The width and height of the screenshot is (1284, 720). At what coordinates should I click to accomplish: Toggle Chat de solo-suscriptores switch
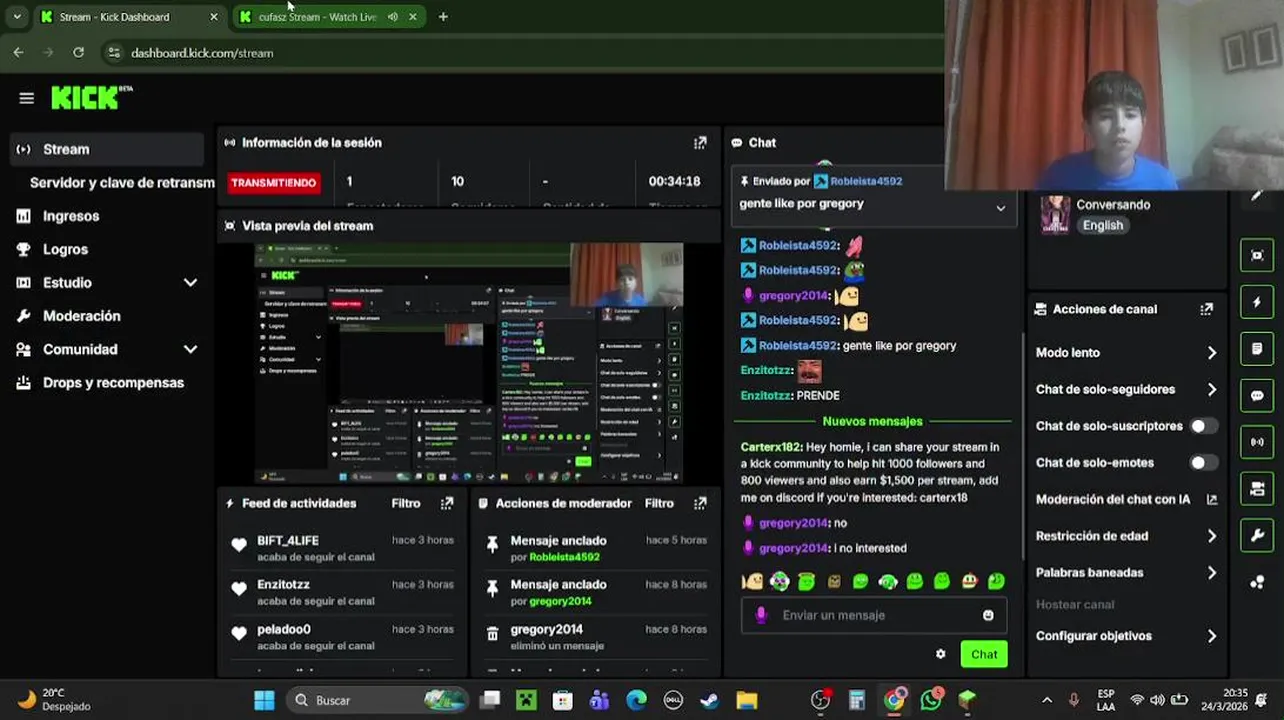coord(1204,426)
